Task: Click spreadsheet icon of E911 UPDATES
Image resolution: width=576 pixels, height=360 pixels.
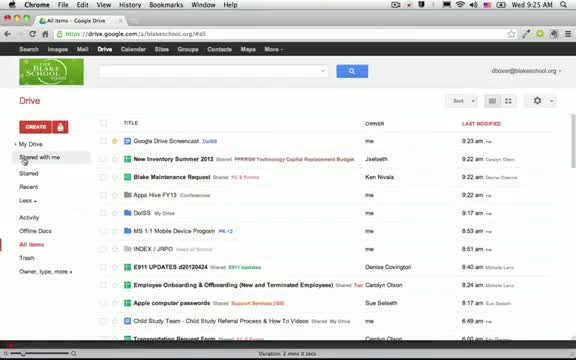Action: [x=127, y=267]
